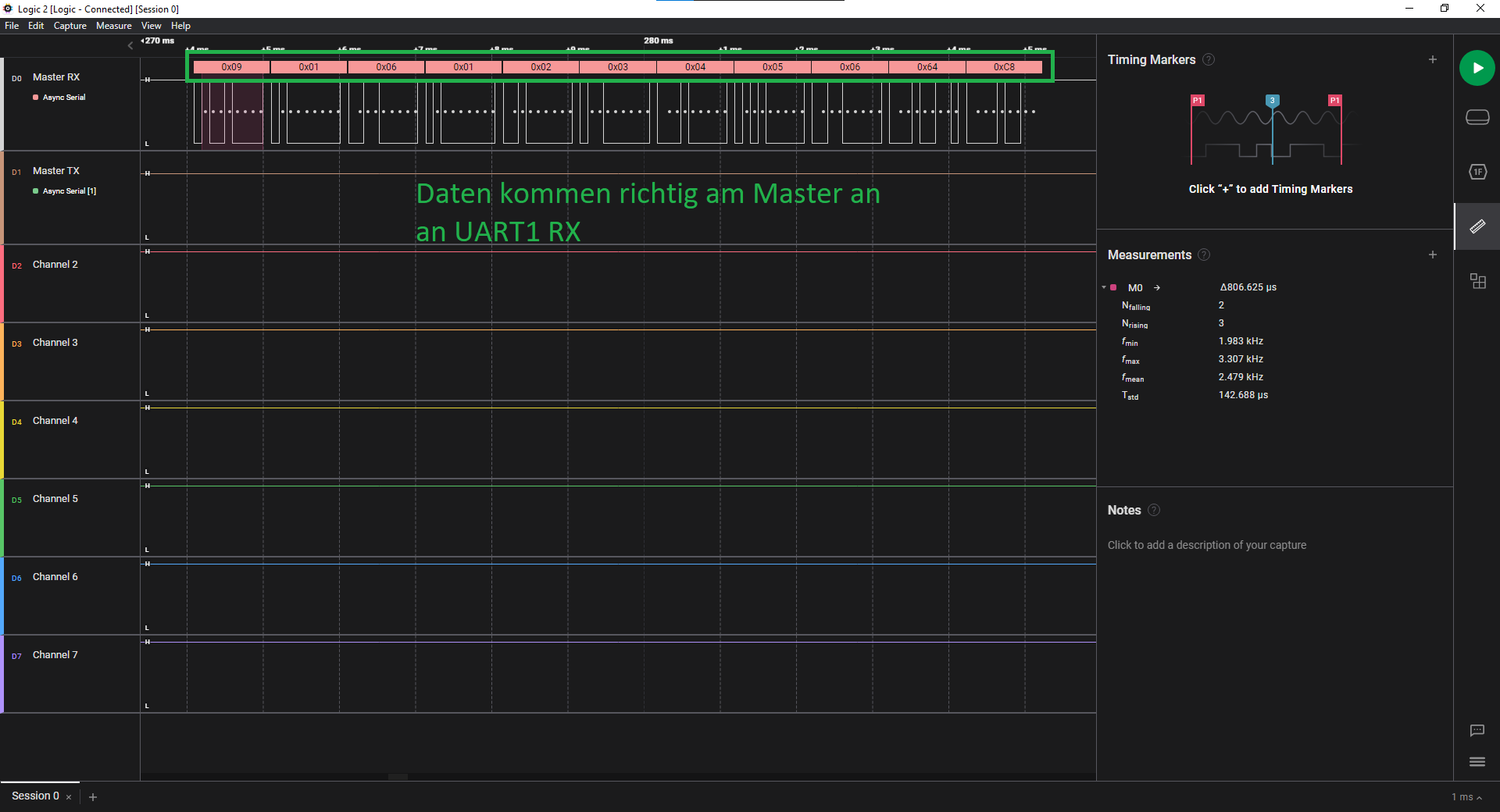Select the Channel 3 label
The height and width of the screenshot is (812, 1500).
(x=55, y=343)
